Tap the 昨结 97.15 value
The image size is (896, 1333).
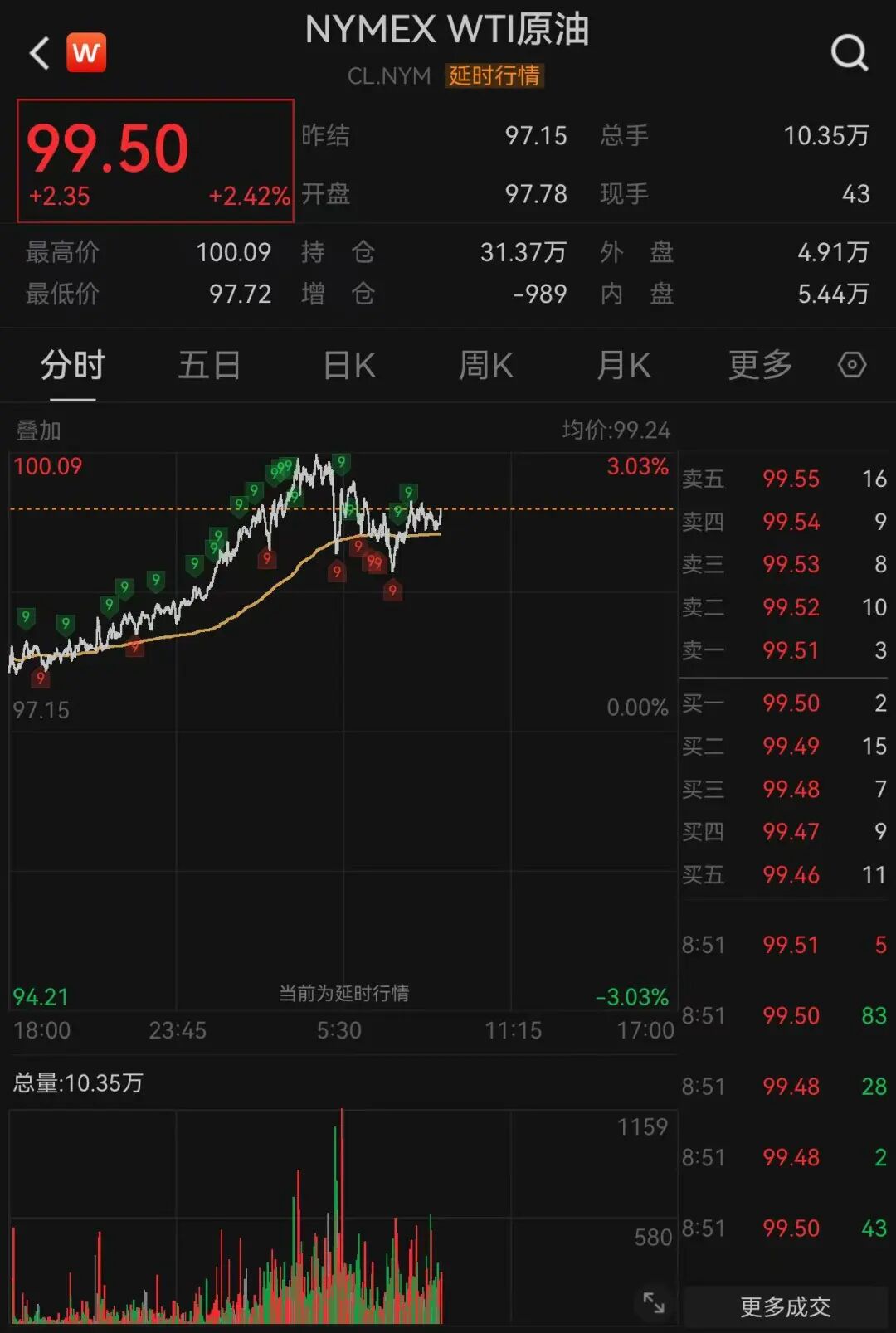[536, 135]
